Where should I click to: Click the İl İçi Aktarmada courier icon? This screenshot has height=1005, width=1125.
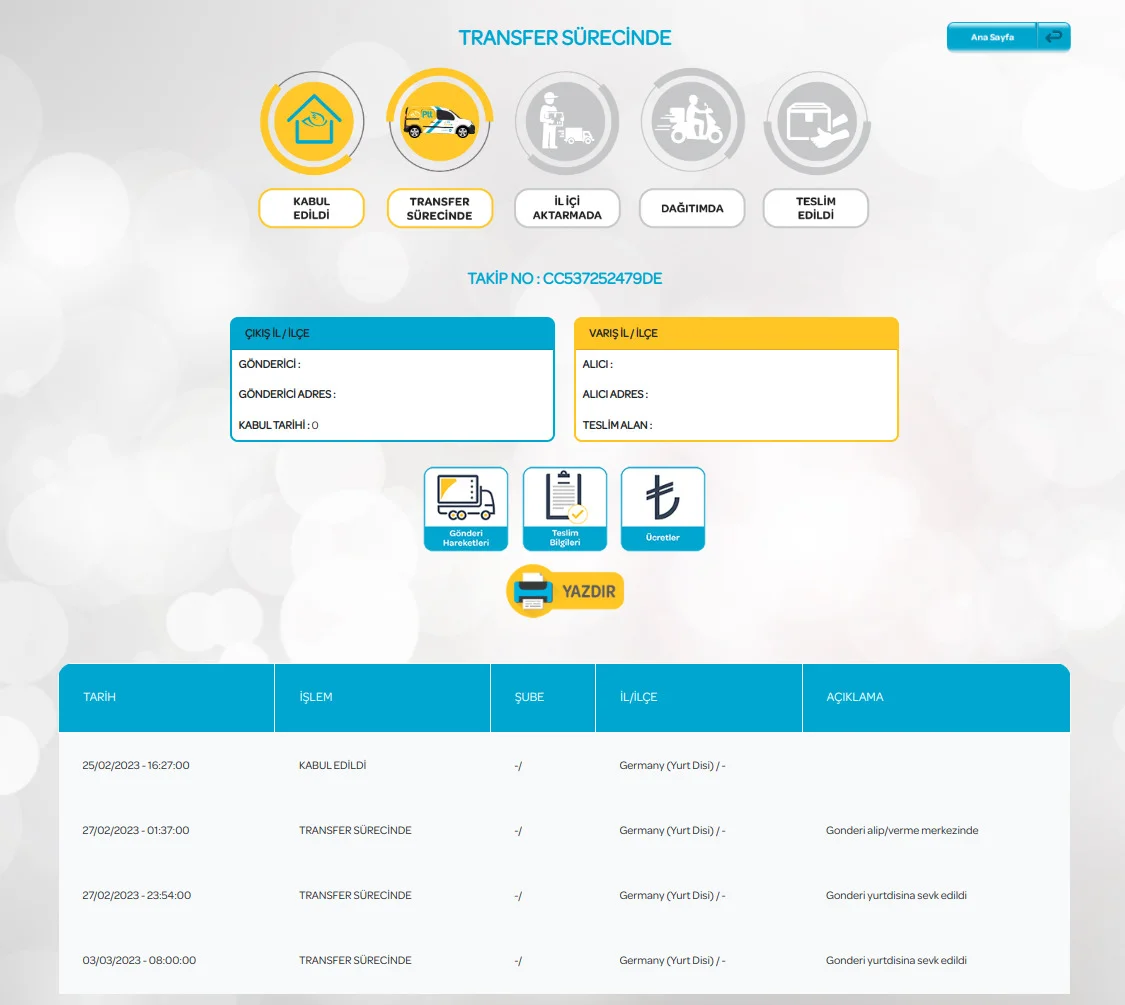[565, 121]
